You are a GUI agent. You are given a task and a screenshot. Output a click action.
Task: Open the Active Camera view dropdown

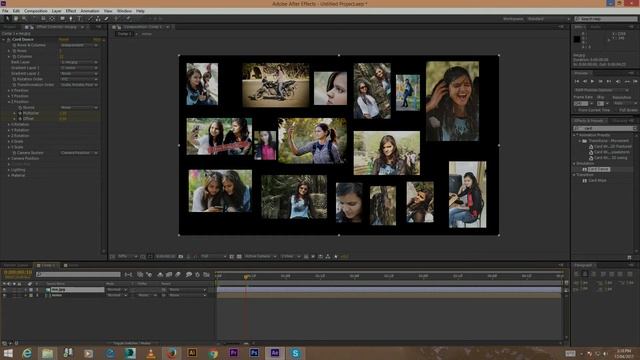point(260,256)
